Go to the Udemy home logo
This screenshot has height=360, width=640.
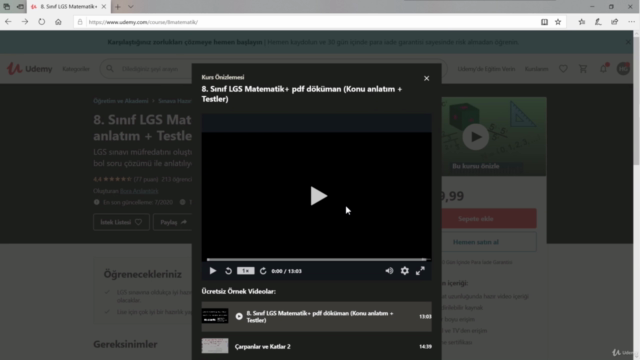[x=29, y=69]
